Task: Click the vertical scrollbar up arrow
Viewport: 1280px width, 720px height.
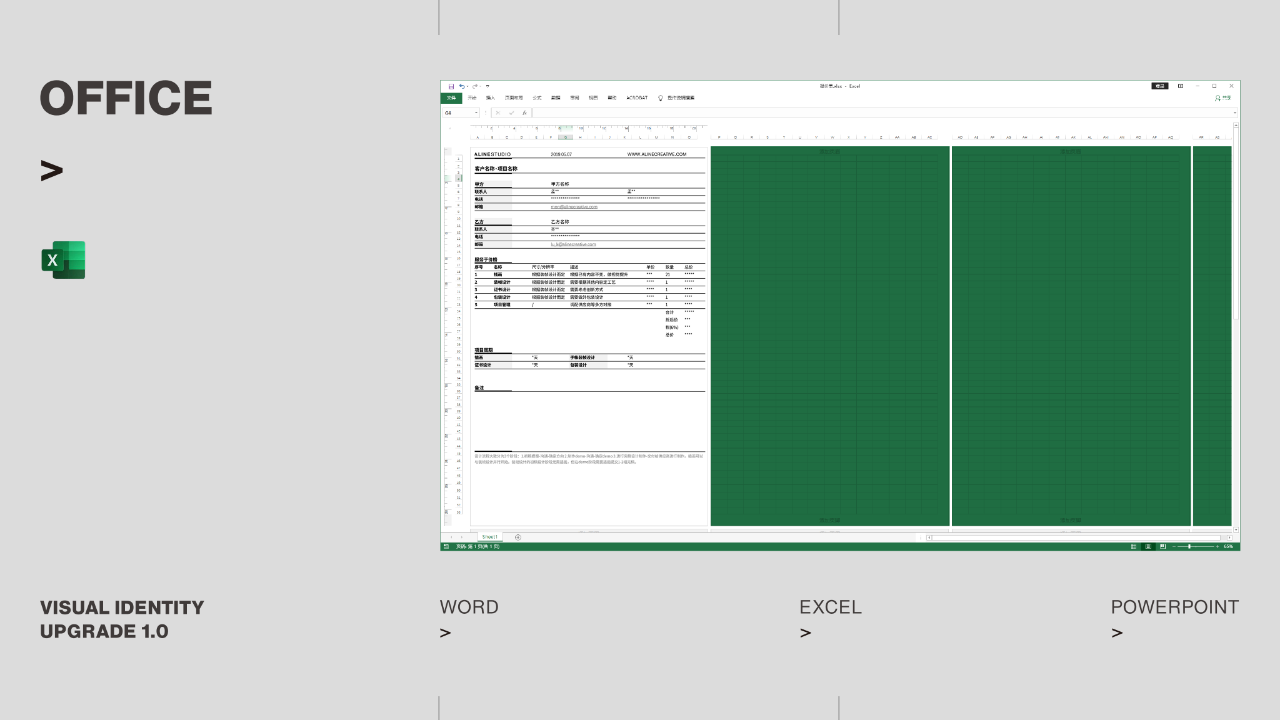Action: [1236, 126]
